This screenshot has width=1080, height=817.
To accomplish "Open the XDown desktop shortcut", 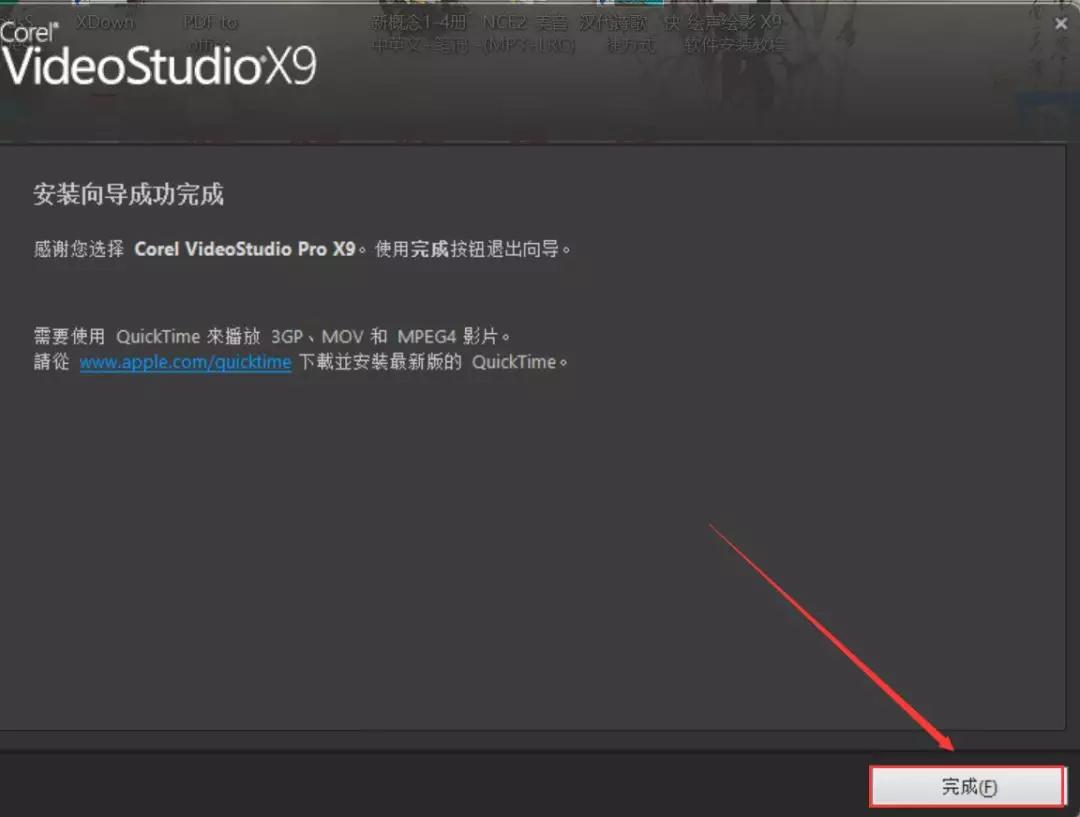I will pos(104,22).
